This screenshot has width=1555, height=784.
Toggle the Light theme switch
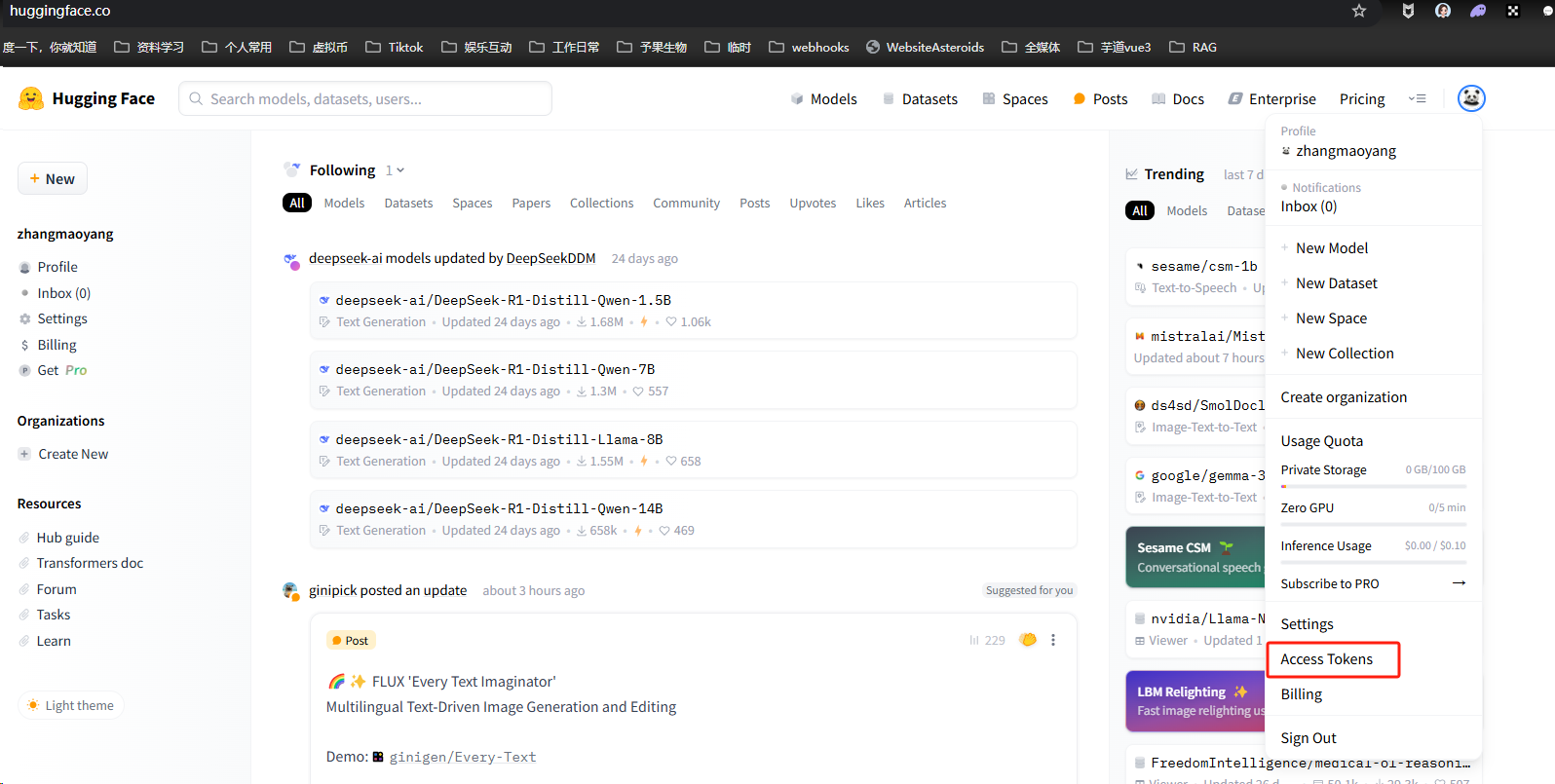click(x=70, y=705)
